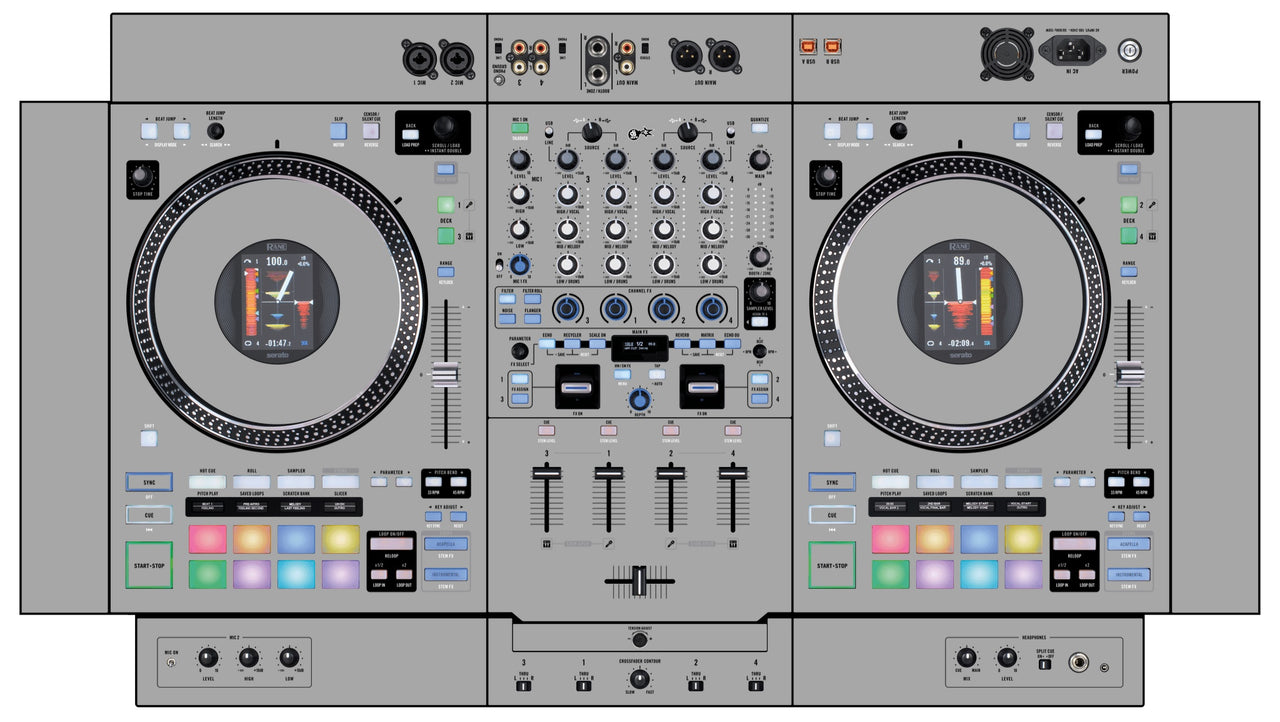Click the MIC 2 LEVEL knob on front panel
1280x722 pixels.
[208, 658]
